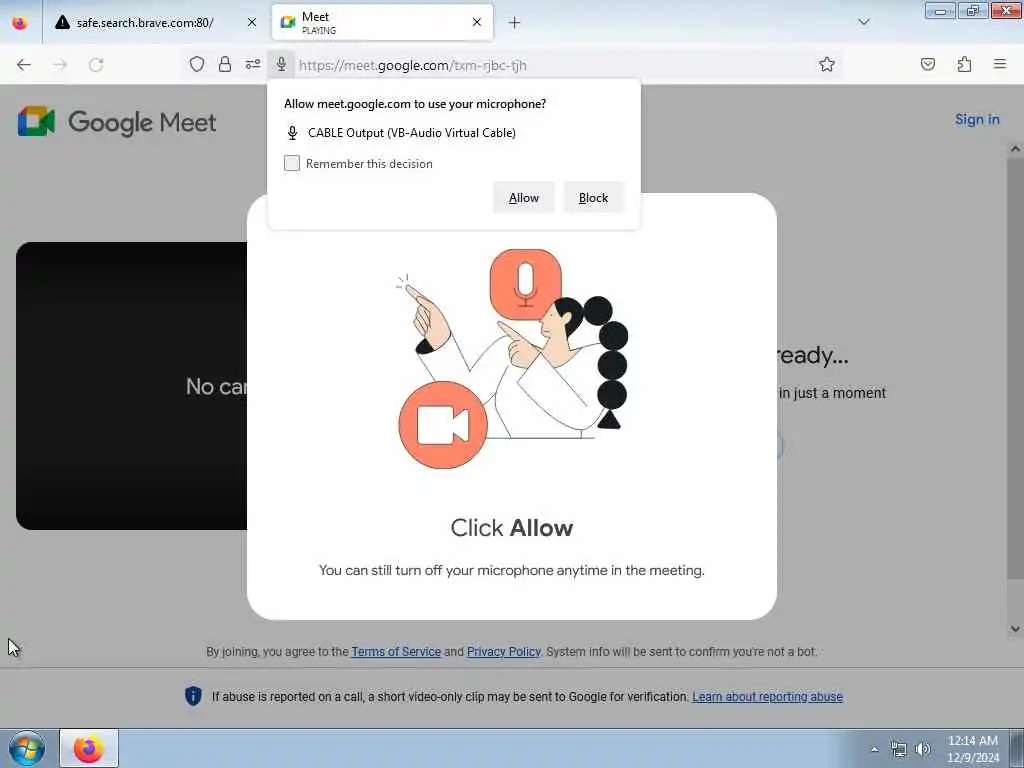Open the Extensions puzzle icon
This screenshot has height=768, width=1024.
(x=964, y=64)
